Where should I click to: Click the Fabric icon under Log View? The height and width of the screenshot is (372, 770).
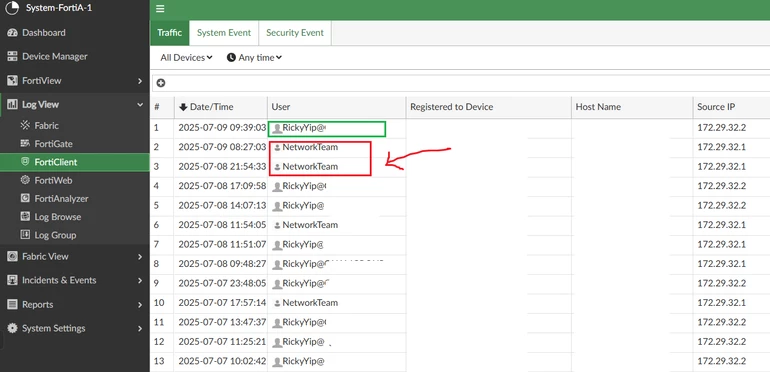(25, 126)
